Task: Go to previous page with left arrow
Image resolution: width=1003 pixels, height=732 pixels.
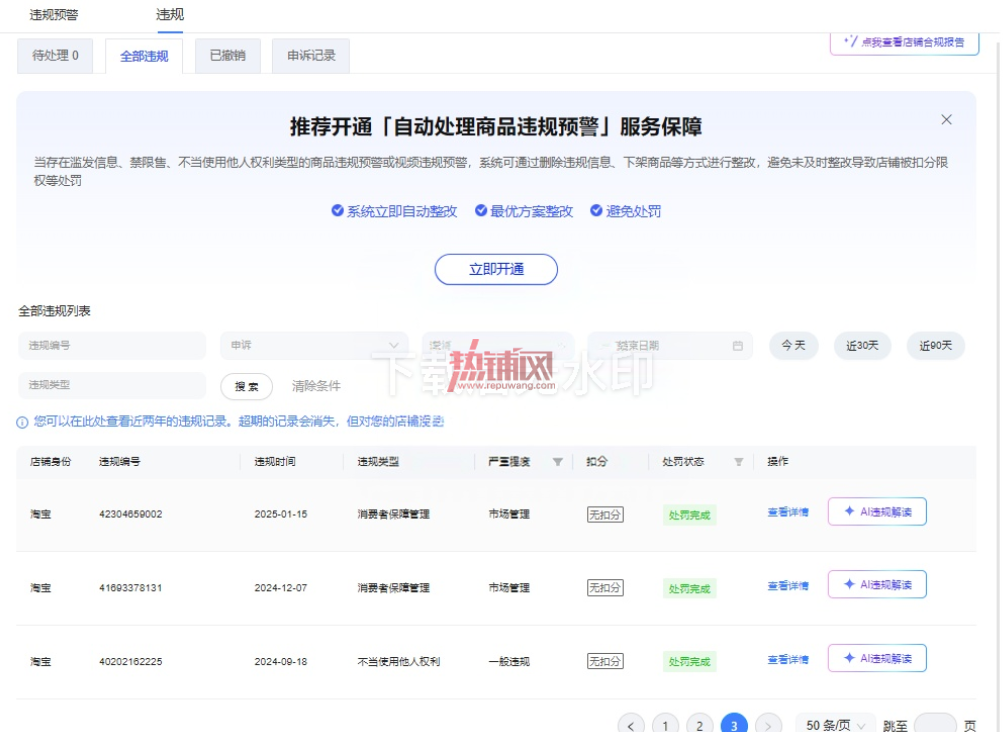Action: pos(631,725)
